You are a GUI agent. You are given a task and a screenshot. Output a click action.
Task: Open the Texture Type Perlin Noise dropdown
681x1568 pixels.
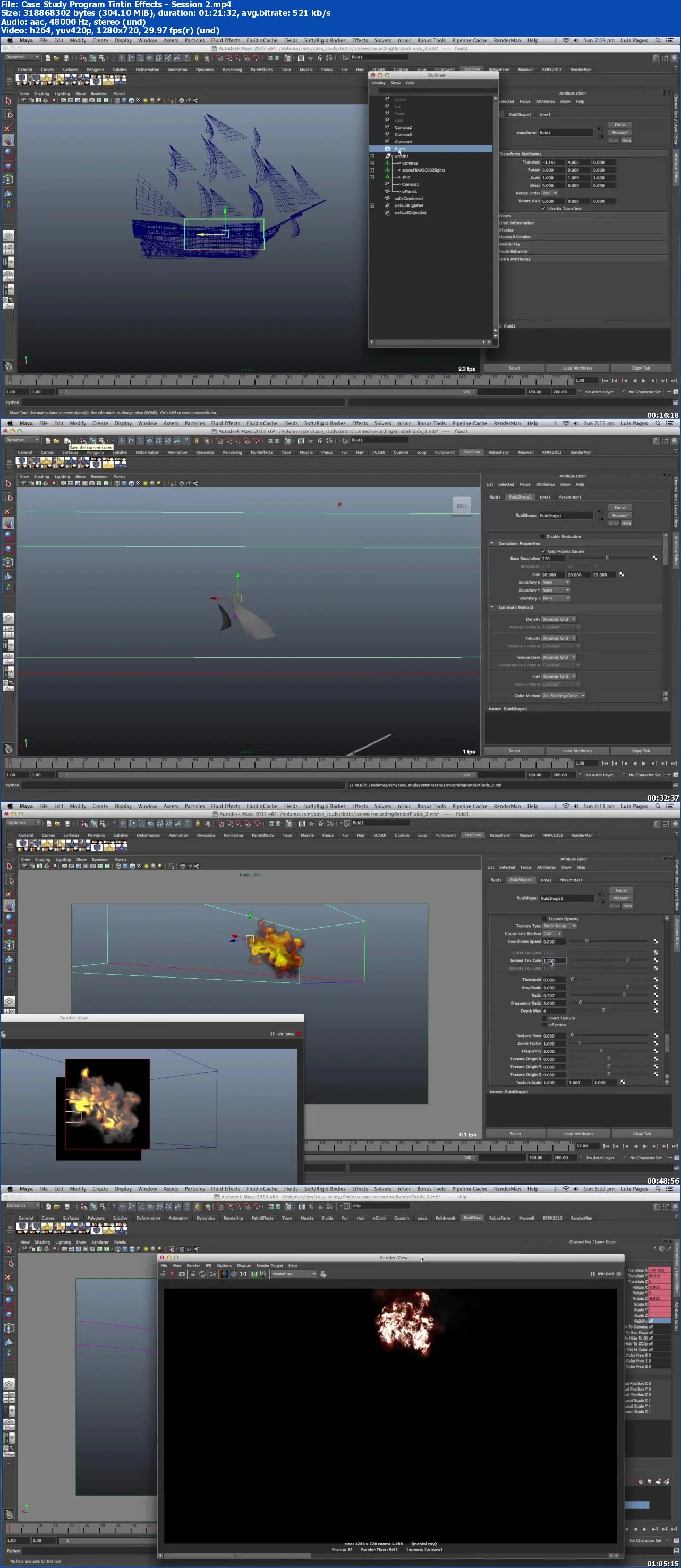tap(560, 926)
